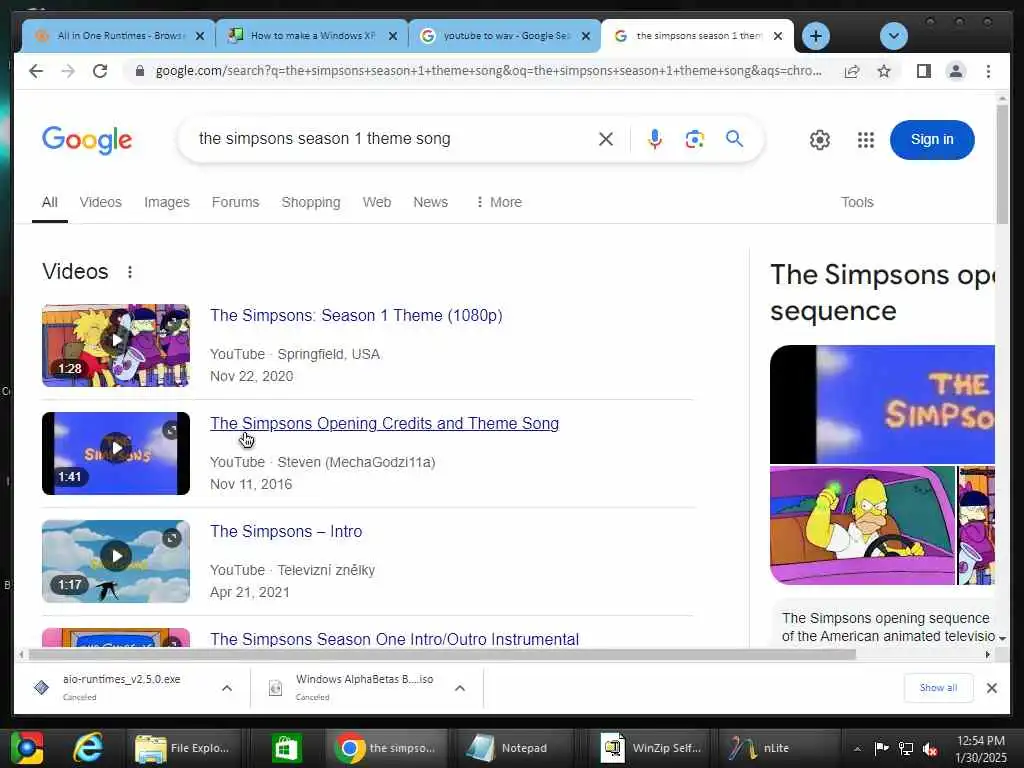Viewport: 1024px width, 768px height.
Task: Submit search with the magnifier icon
Action: coord(735,138)
